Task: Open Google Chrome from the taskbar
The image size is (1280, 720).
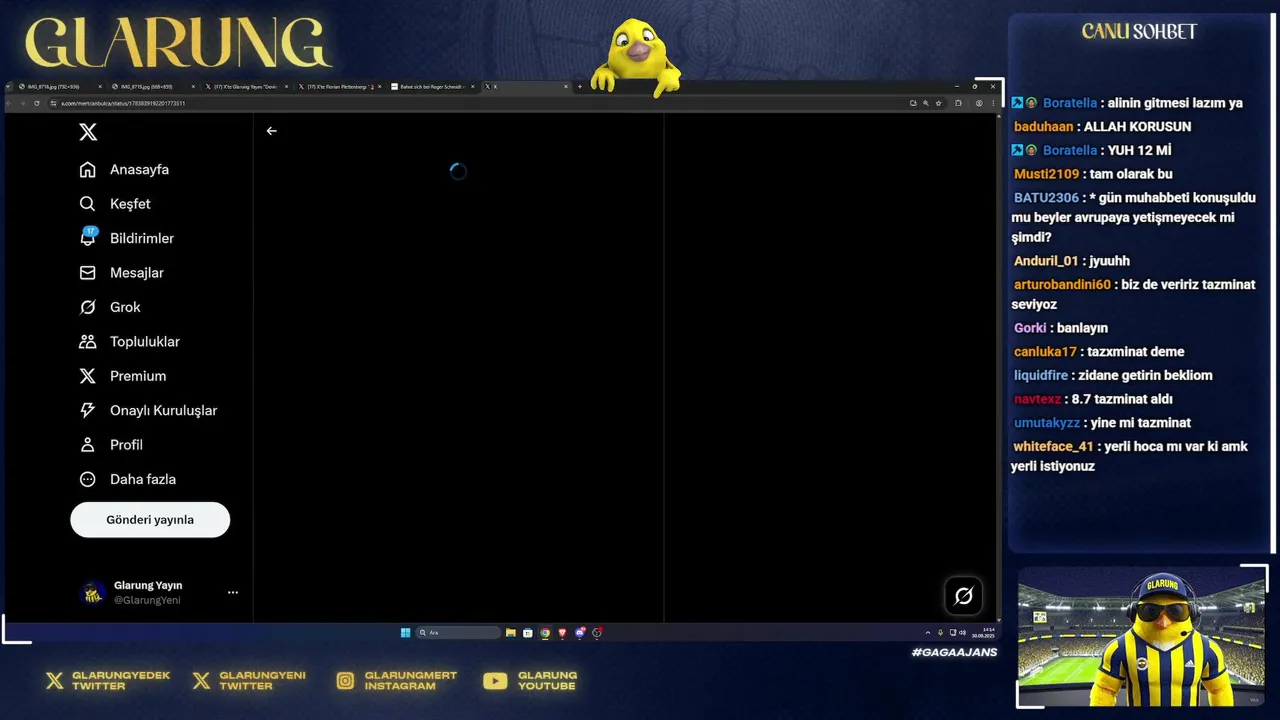Action: tap(545, 632)
